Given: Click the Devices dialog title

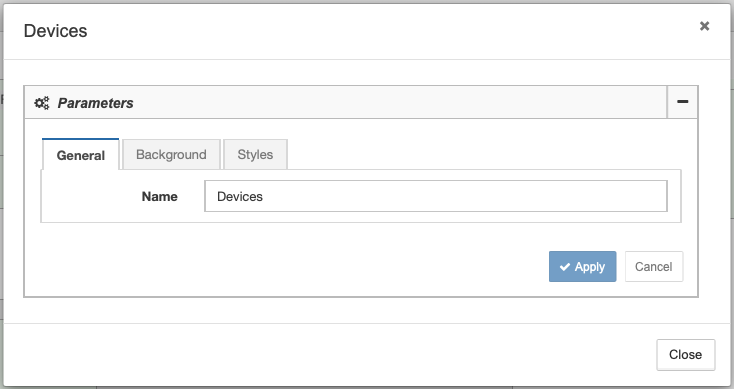Looking at the screenshot, I should coord(56,31).
